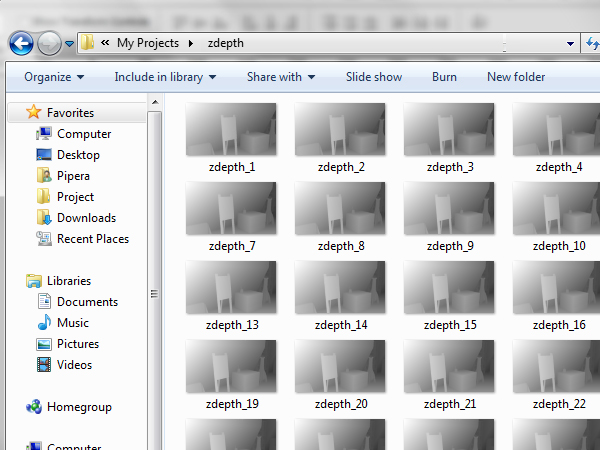Click the Slide show button
The width and height of the screenshot is (600, 450).
coord(374,77)
